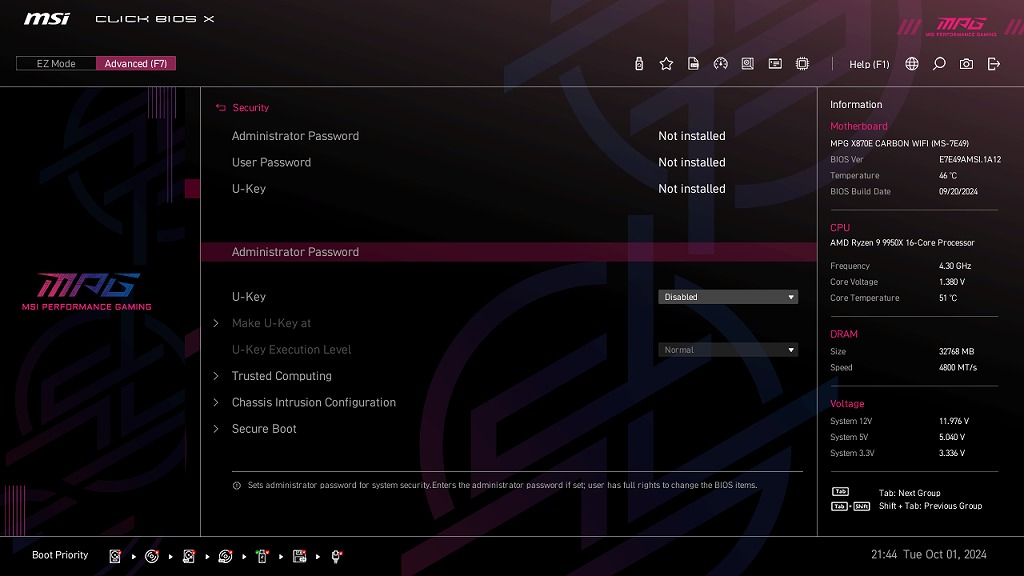Screen dimensions: 1024x576
Task: Click the date and time display
Action: tap(929, 554)
